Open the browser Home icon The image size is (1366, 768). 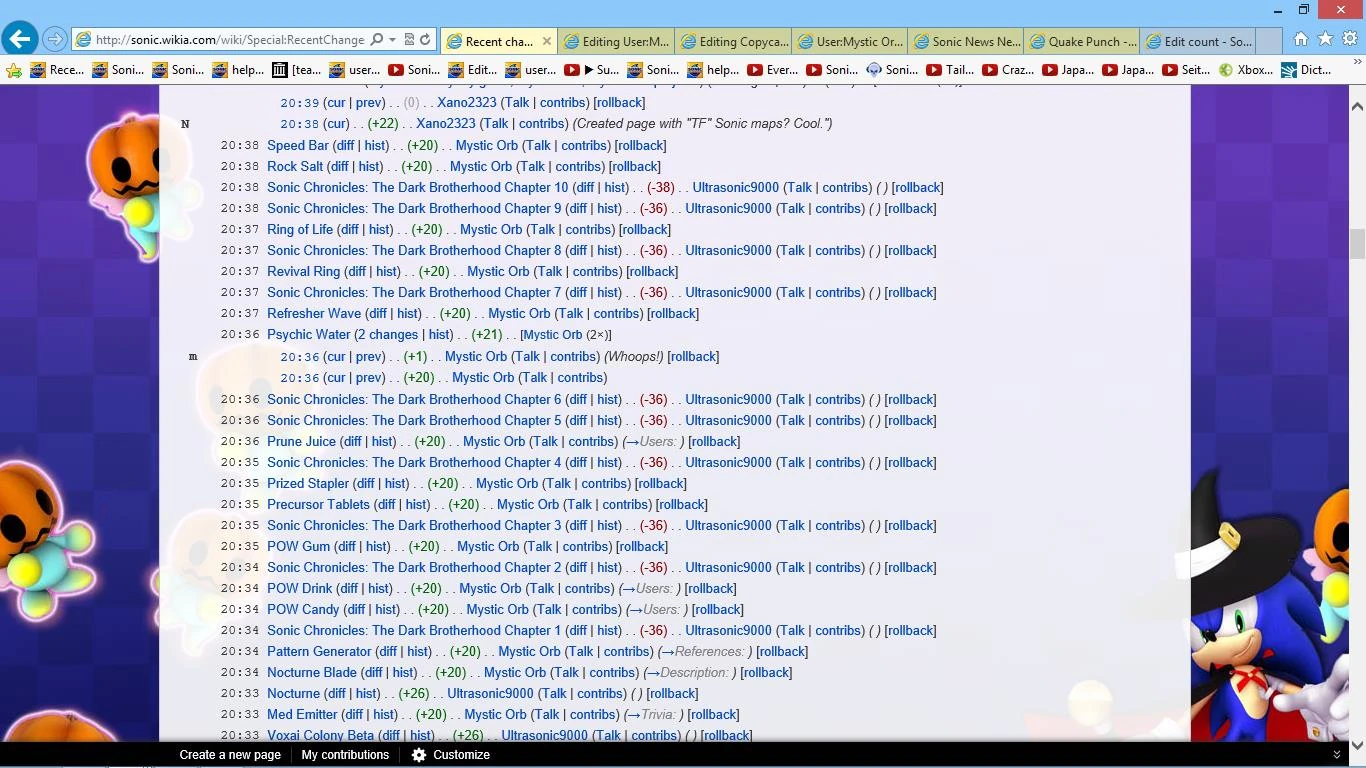click(1300, 39)
